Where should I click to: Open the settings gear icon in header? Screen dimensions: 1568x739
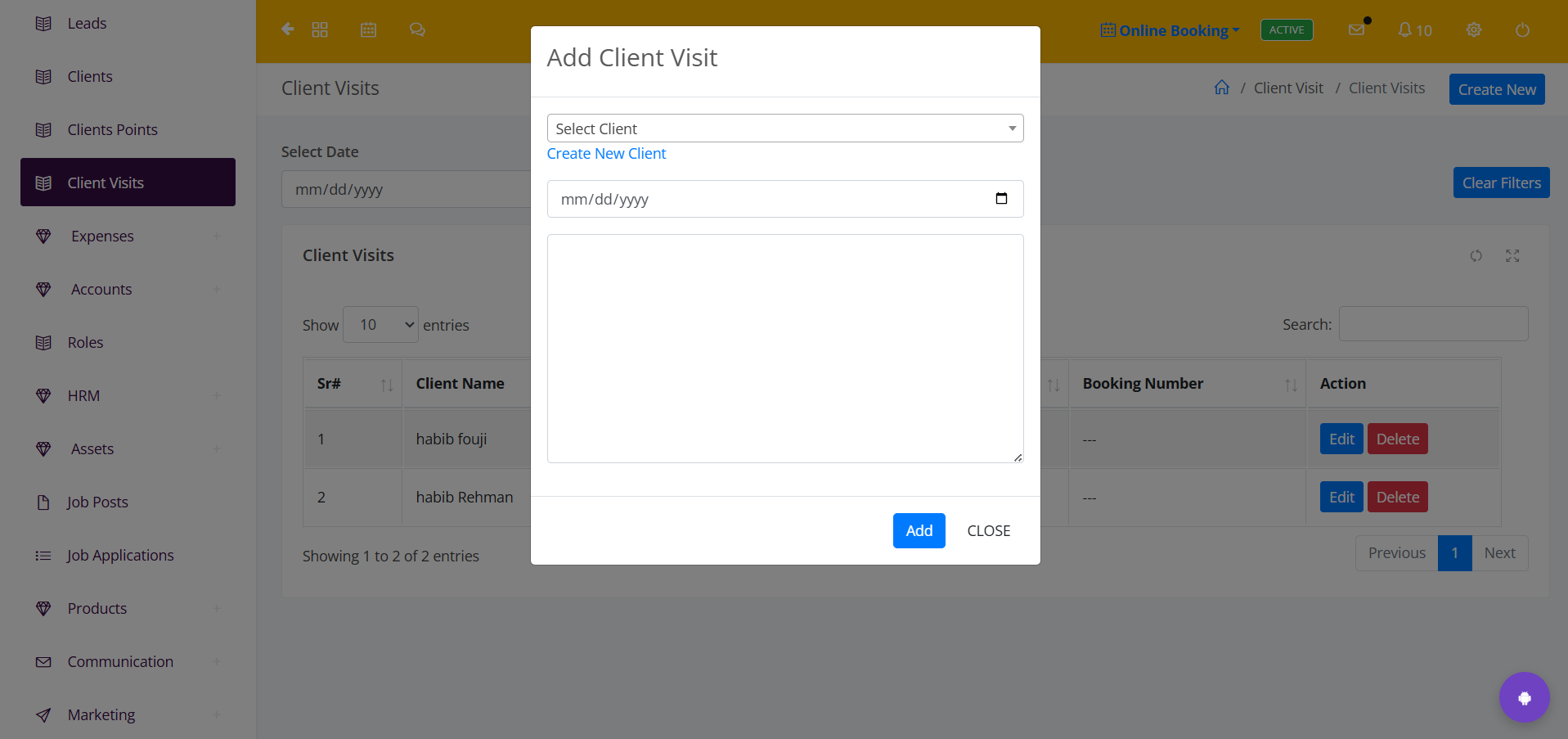click(1474, 29)
